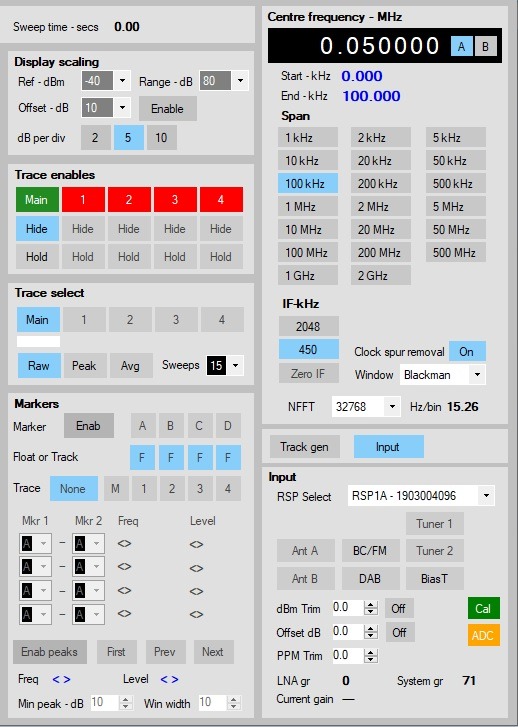
Task: Open the NFFT 32768 dropdown
Action: [x=392, y=407]
